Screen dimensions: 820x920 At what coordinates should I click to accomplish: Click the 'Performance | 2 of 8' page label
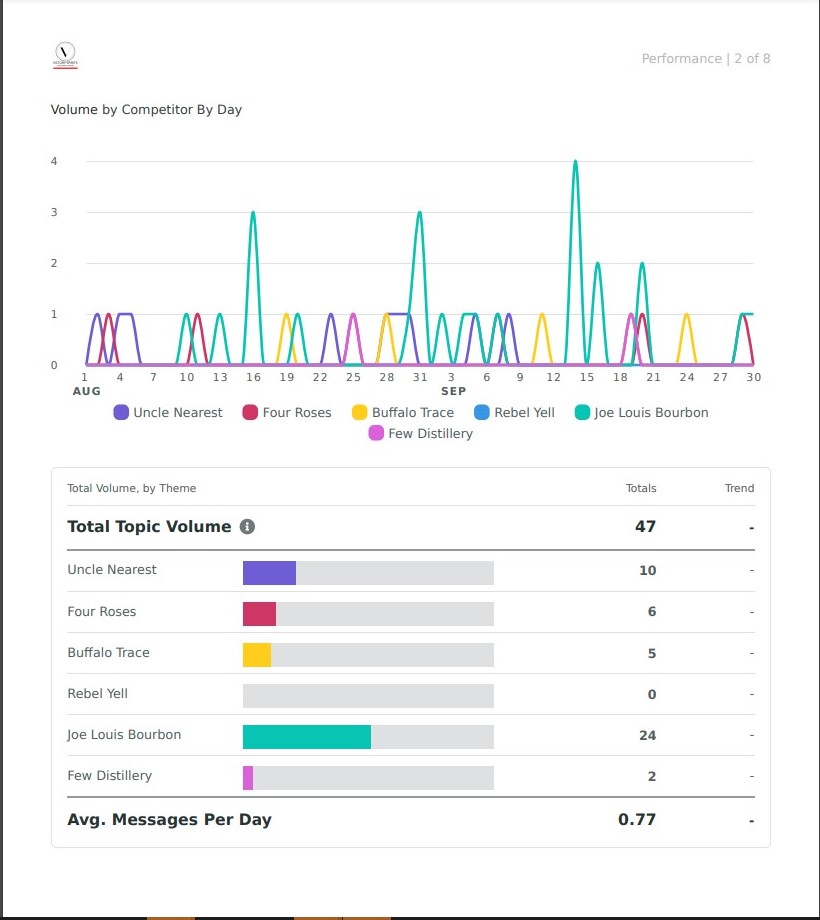point(706,59)
